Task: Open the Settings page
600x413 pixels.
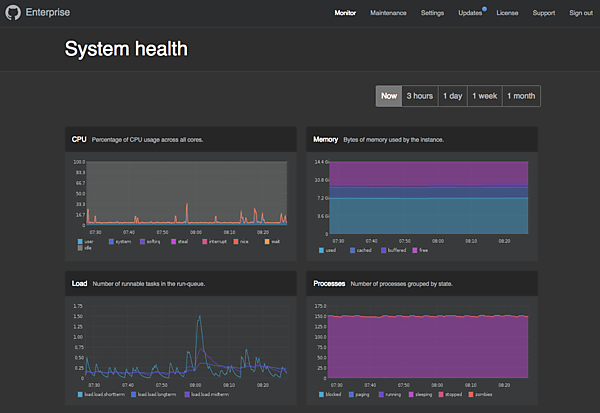Action: (432, 13)
